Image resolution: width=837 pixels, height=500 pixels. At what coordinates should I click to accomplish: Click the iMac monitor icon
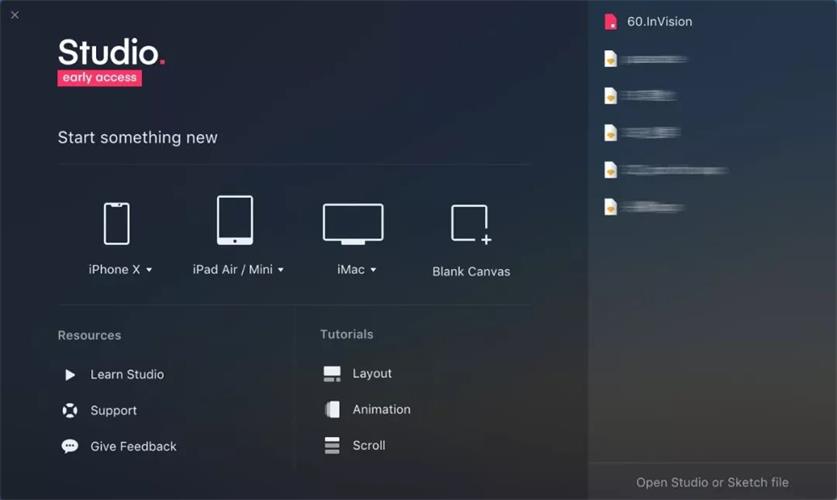point(353,224)
